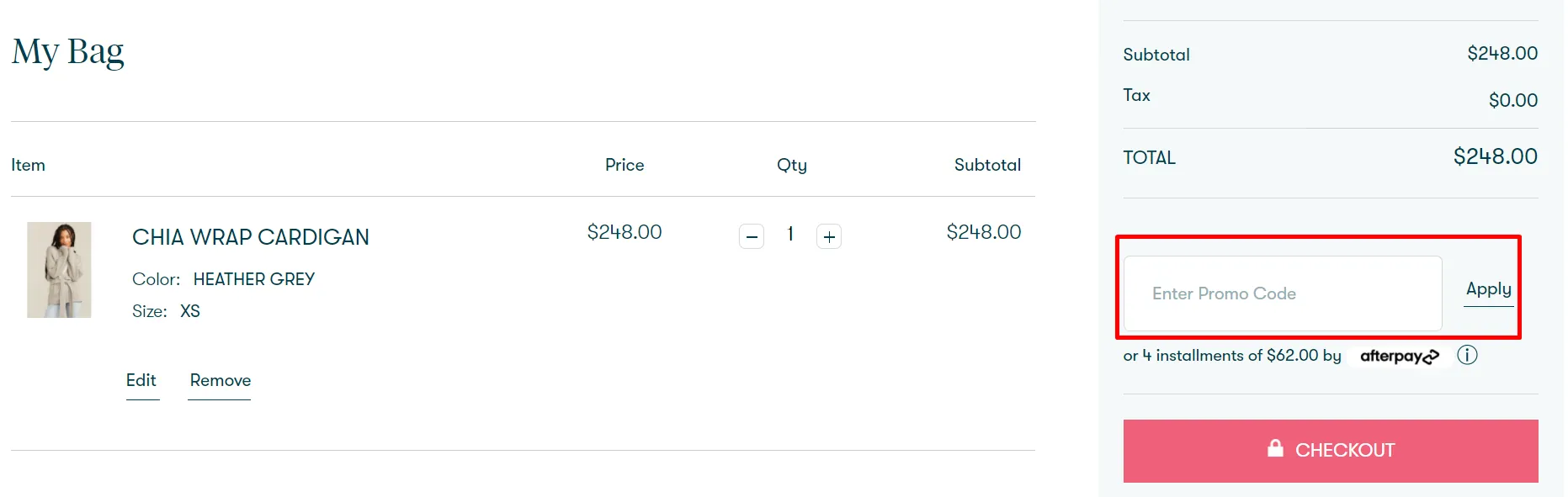Click the HEATHER GREY color value

254,279
